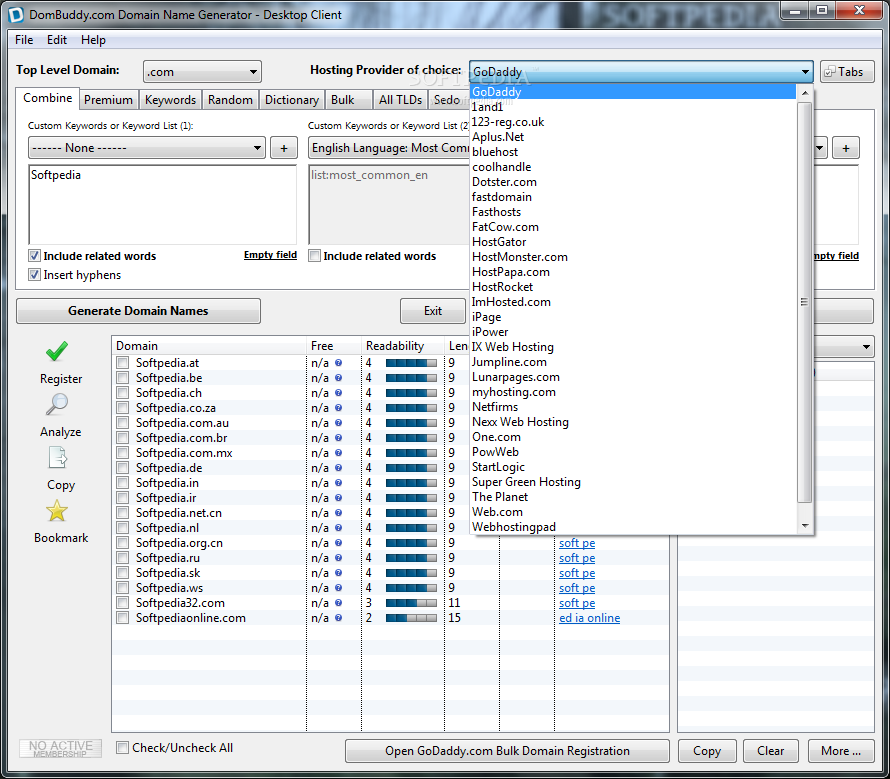Click info icon in Softpedia.be row
The width and height of the screenshot is (890, 779).
pos(338,378)
